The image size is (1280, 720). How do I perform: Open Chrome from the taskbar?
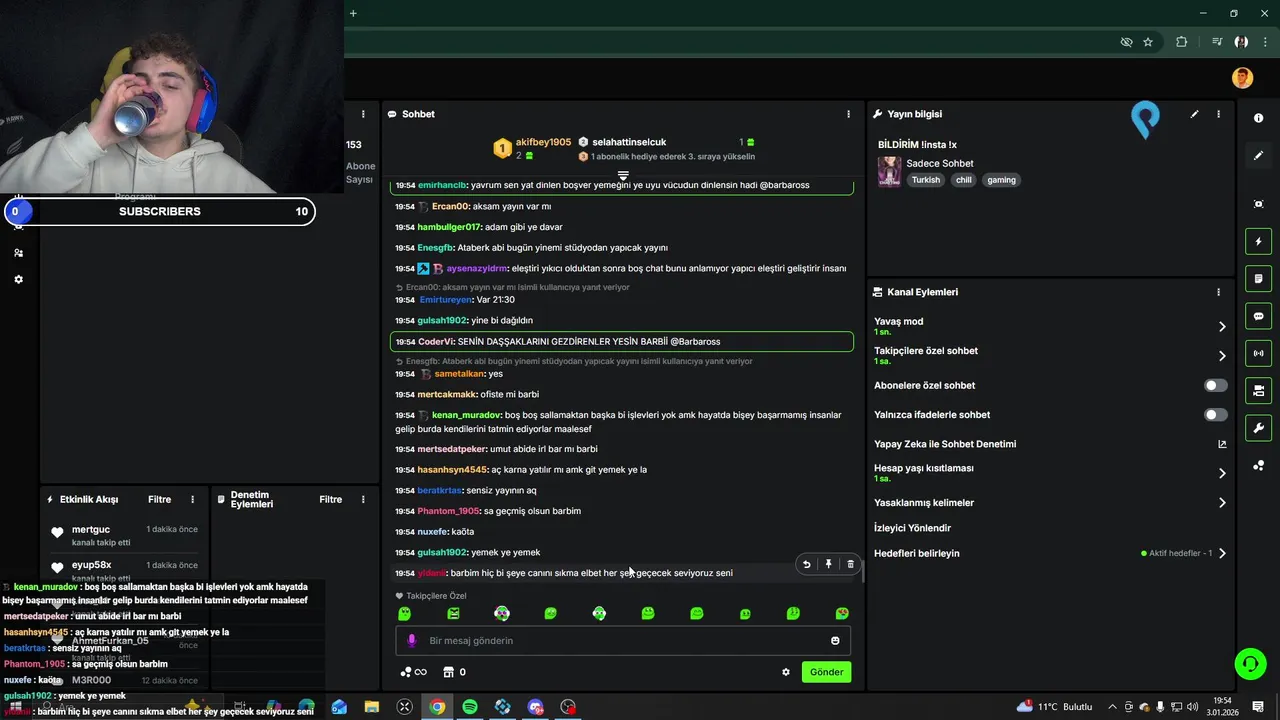click(437, 707)
